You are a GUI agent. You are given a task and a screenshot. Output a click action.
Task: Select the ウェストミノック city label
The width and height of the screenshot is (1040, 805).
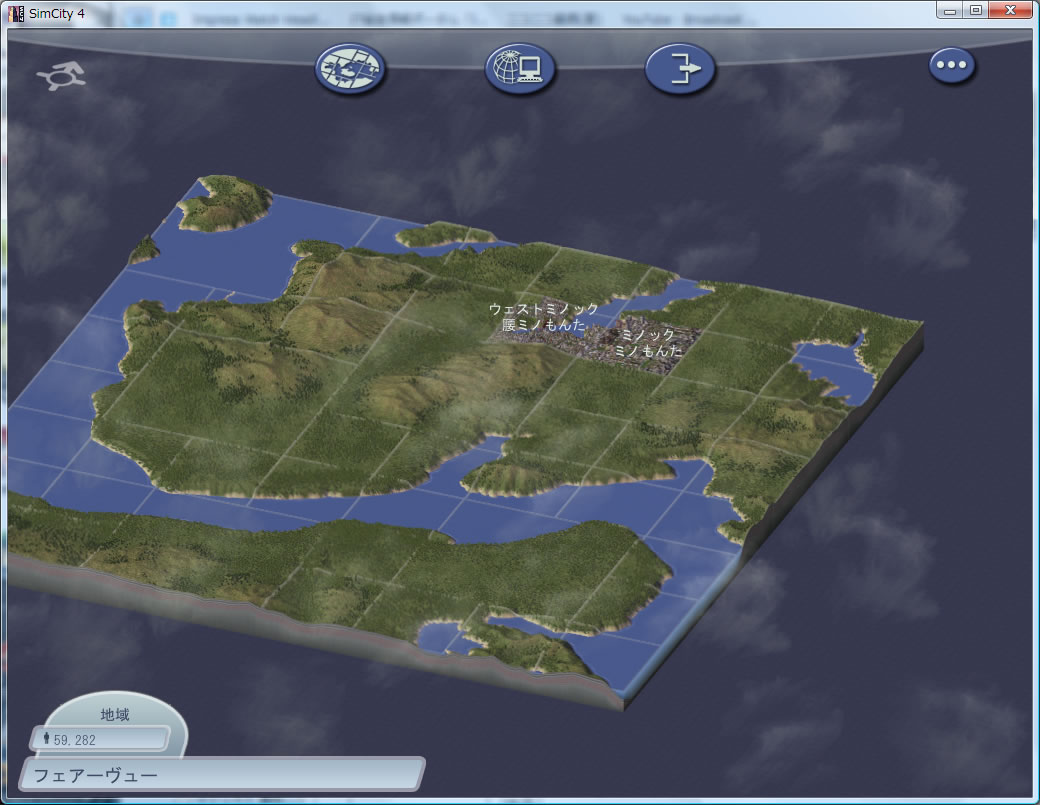[x=543, y=309]
